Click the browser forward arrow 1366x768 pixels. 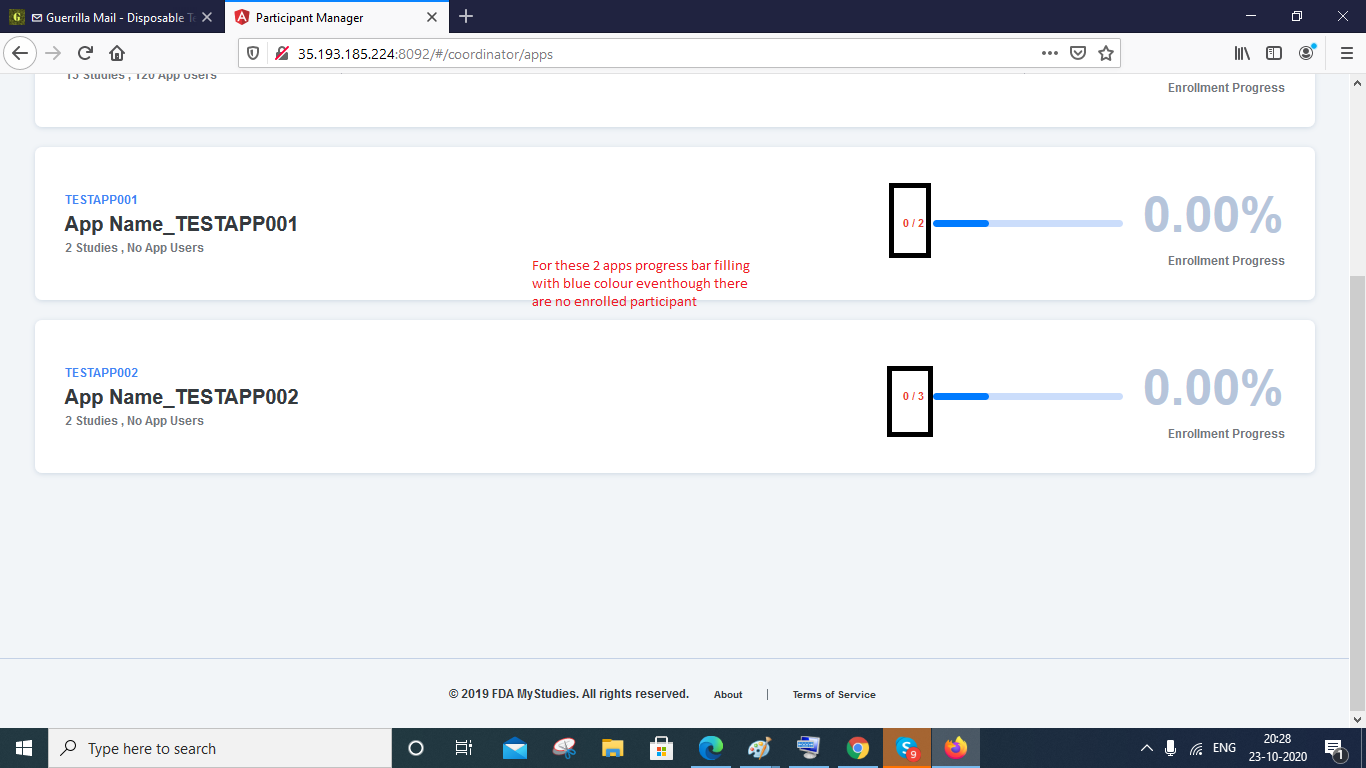(54, 53)
